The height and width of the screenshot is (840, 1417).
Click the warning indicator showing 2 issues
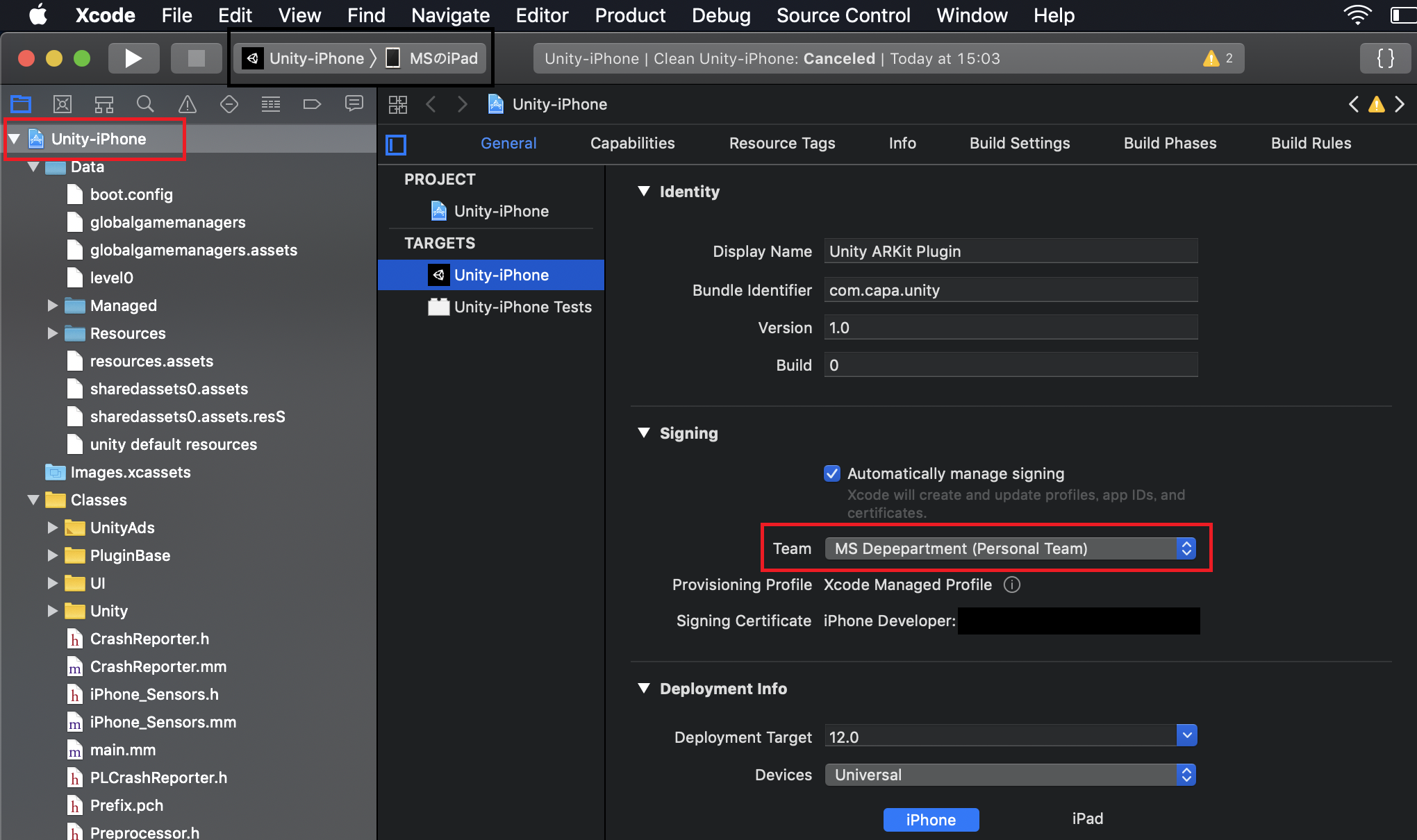point(1218,58)
